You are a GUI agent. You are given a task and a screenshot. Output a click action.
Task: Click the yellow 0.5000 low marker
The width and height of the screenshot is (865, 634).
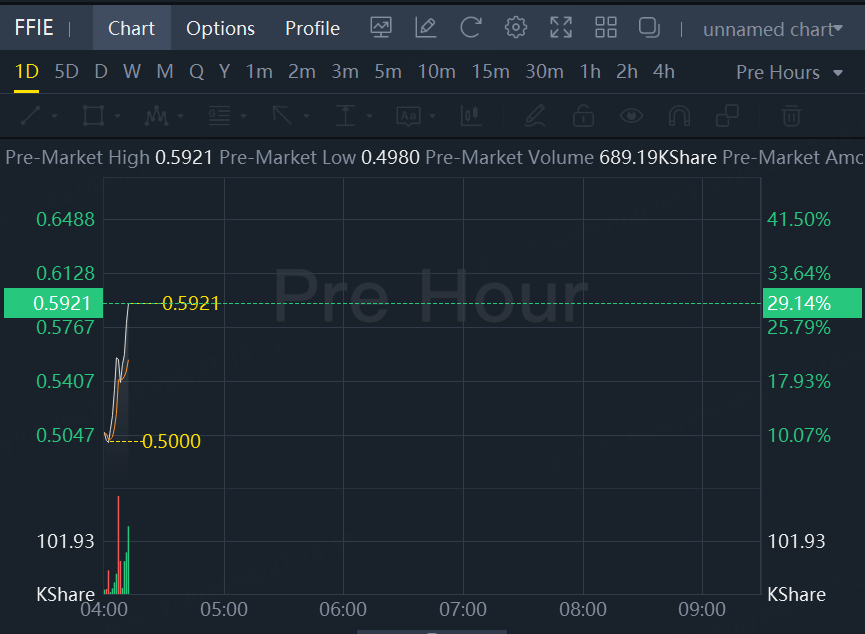click(171, 441)
